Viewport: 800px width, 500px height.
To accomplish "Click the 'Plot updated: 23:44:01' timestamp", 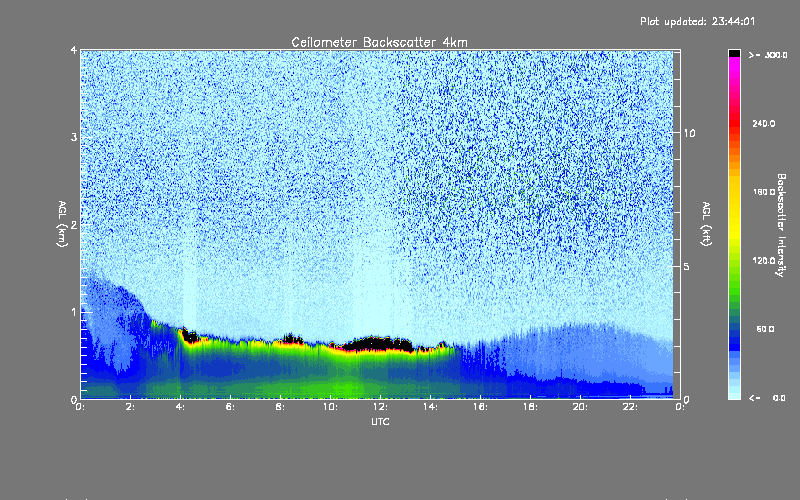I will coord(697,21).
